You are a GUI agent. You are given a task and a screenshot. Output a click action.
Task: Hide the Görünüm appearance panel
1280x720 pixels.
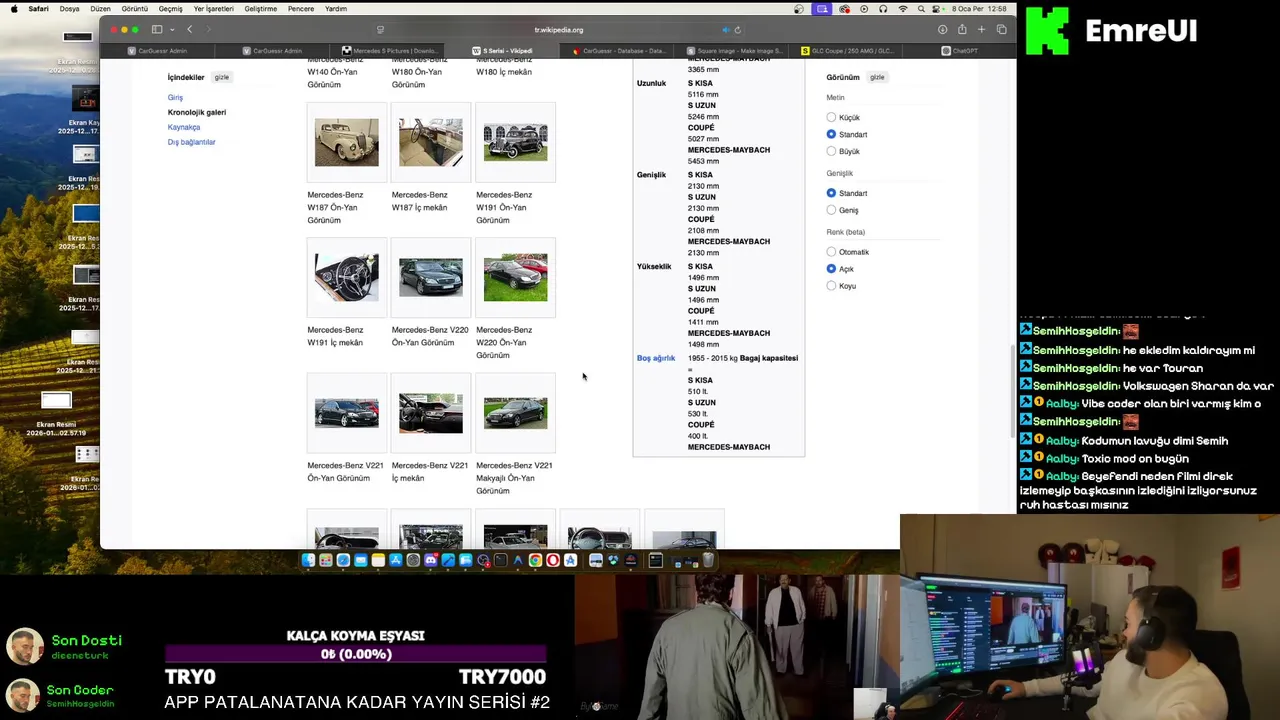click(877, 77)
